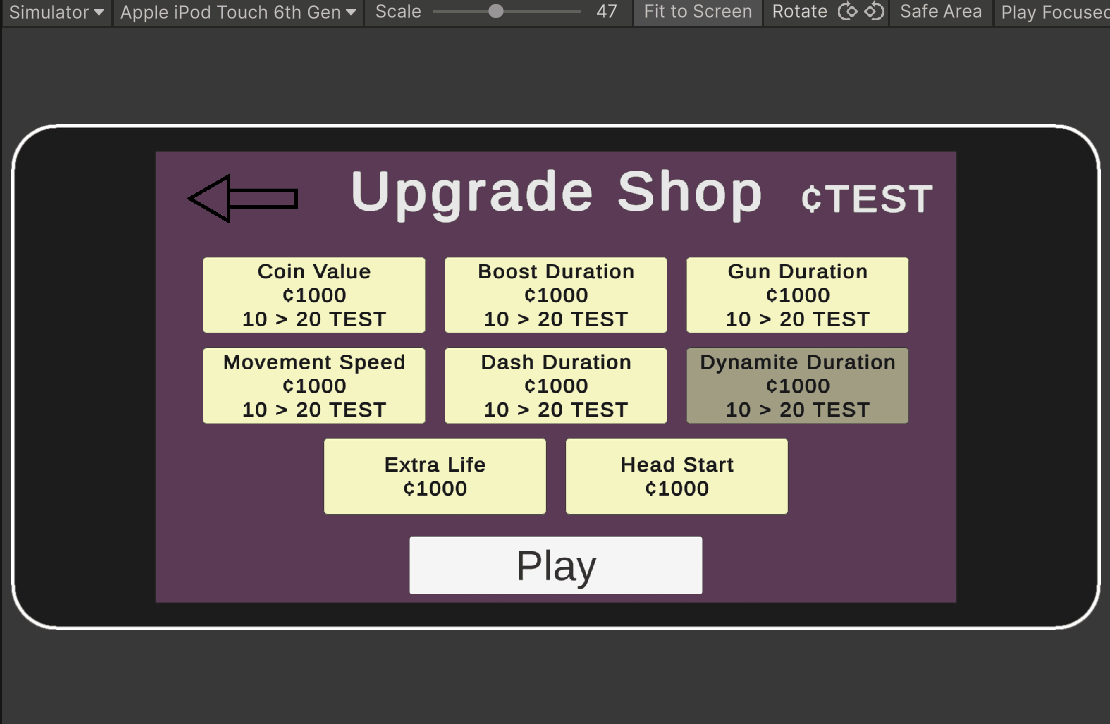Click the ¢TEST coin balance
This screenshot has width=1110, height=724.
866,199
